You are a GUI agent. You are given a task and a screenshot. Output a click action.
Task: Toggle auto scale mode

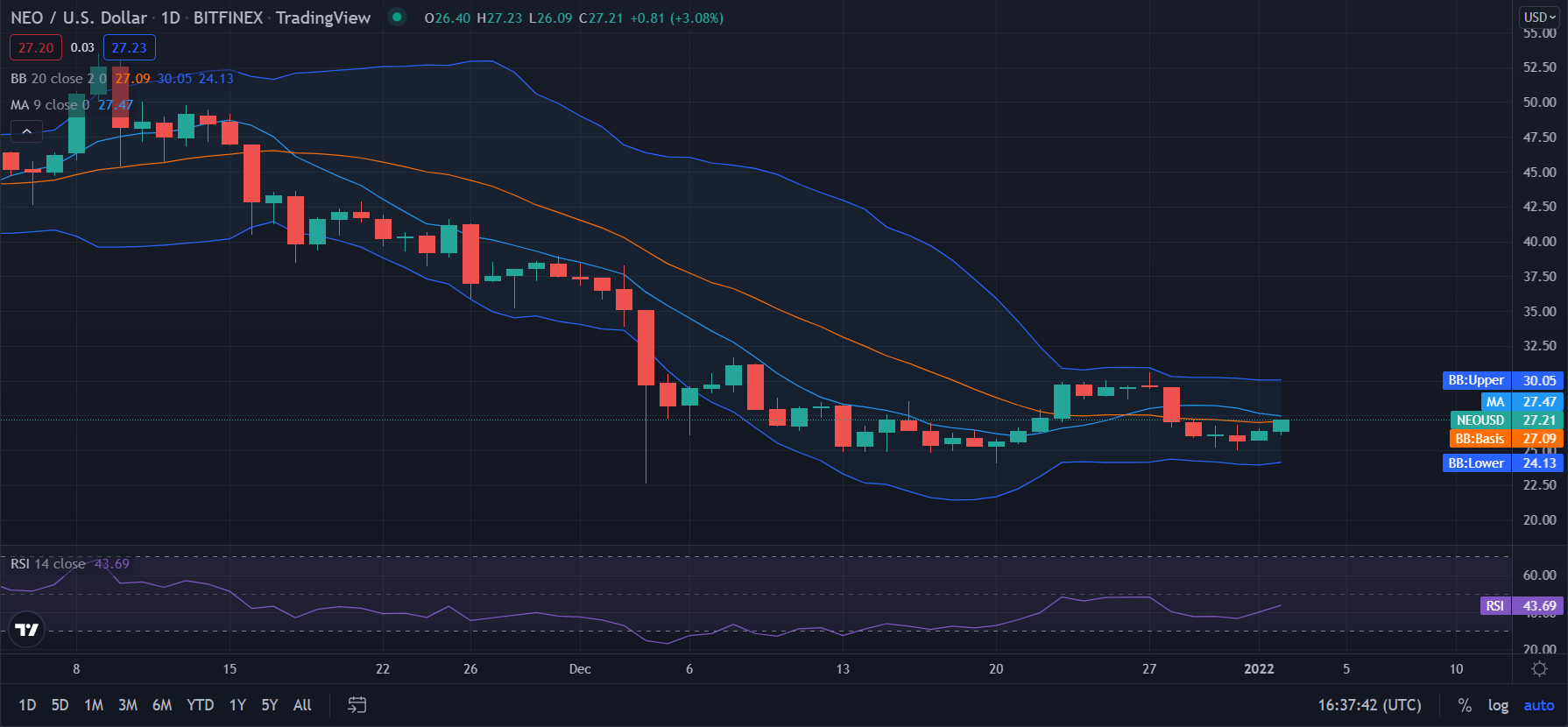click(x=1539, y=705)
